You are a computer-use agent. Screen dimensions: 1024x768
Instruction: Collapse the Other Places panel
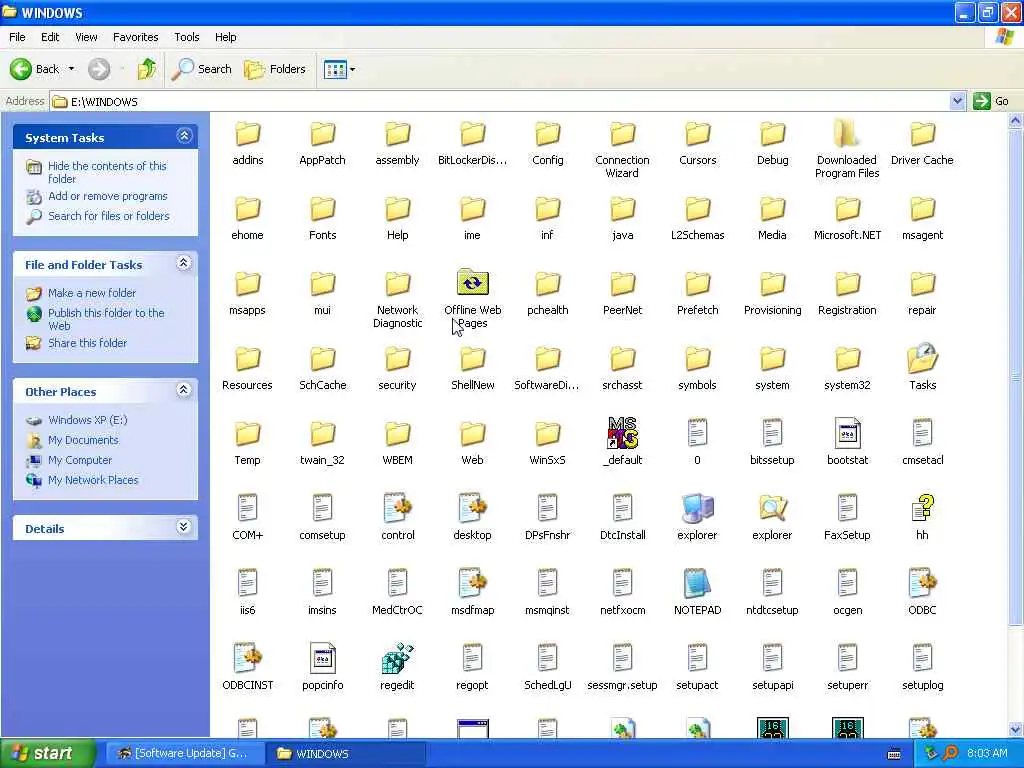click(x=184, y=390)
